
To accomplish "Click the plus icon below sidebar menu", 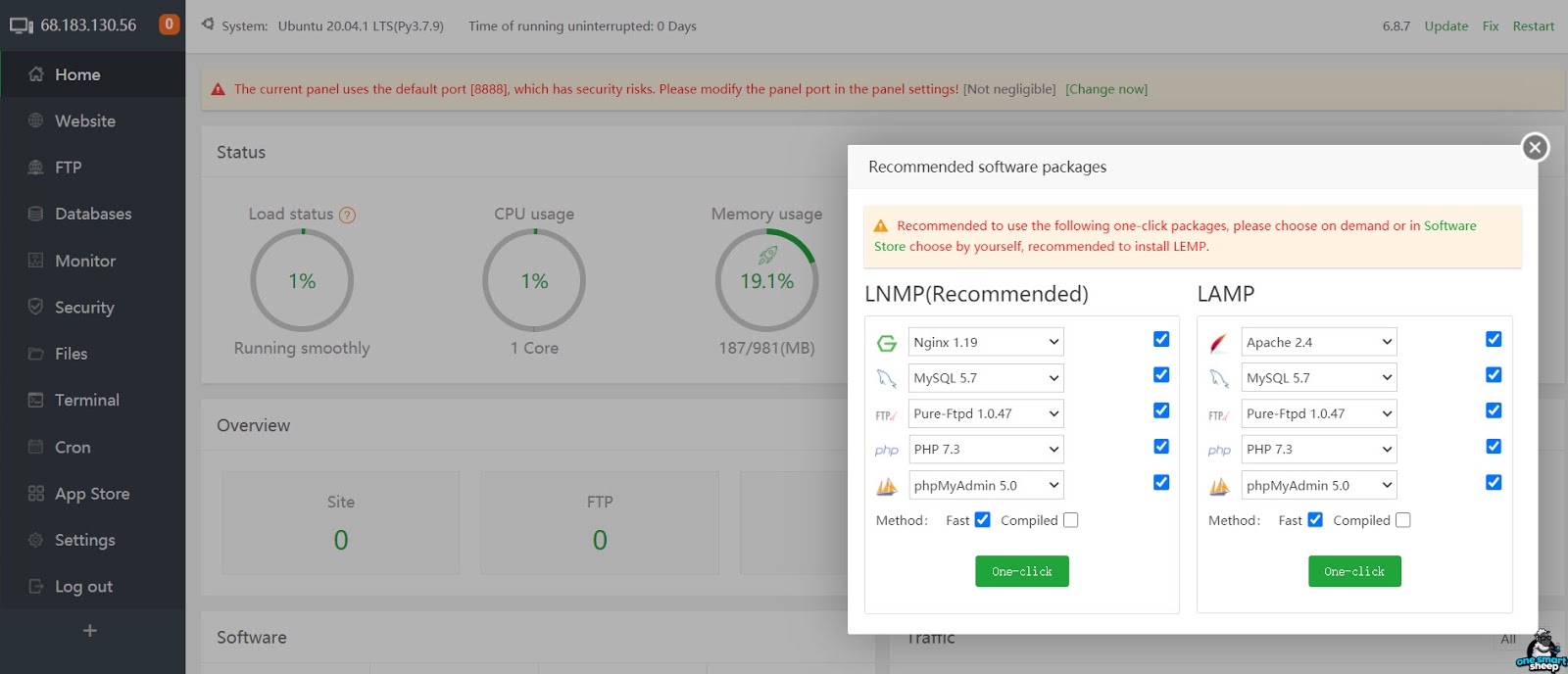I will coord(90,631).
